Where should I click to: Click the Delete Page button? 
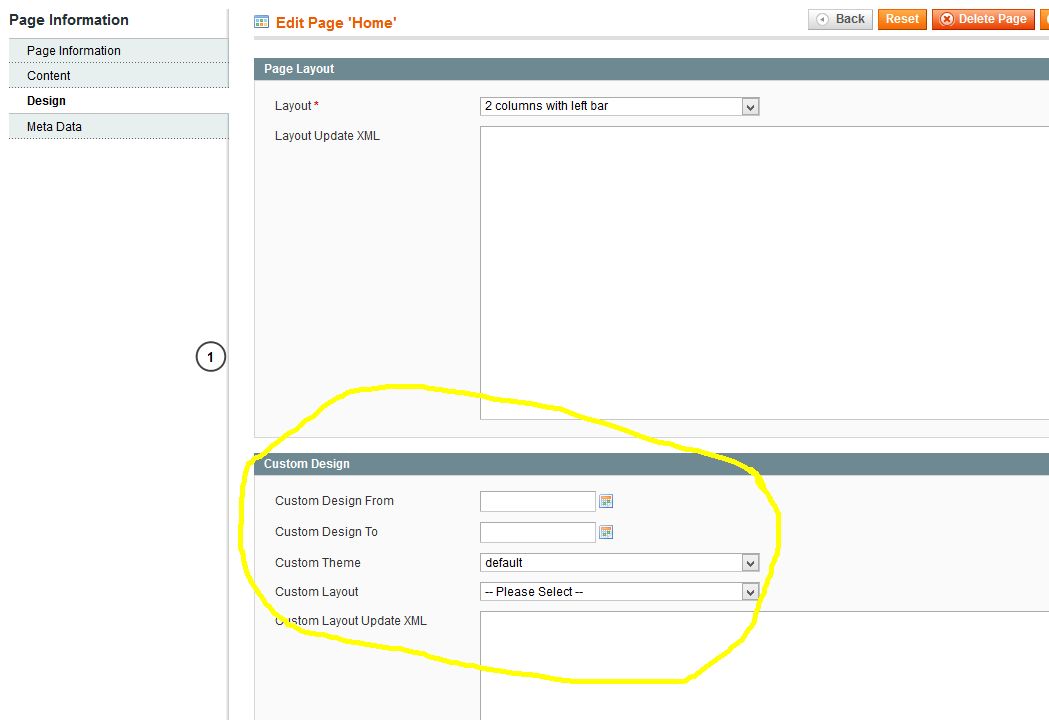(983, 19)
